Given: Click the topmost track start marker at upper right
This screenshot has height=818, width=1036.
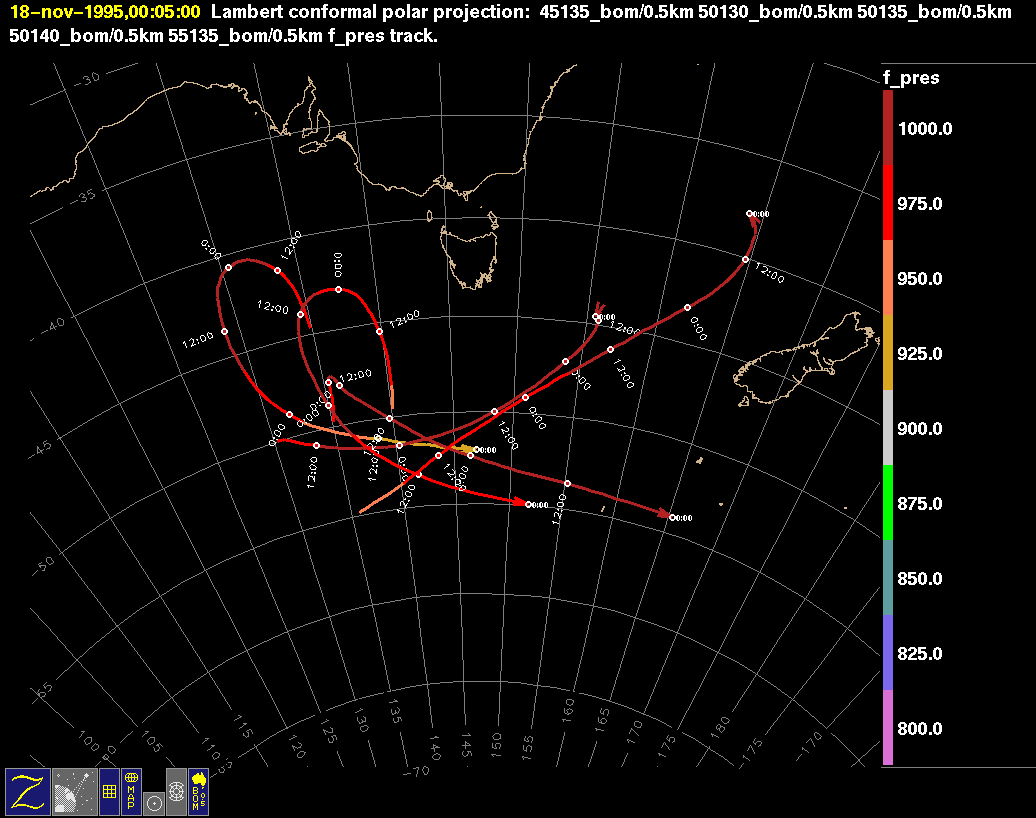Looking at the screenshot, I should click(750, 213).
